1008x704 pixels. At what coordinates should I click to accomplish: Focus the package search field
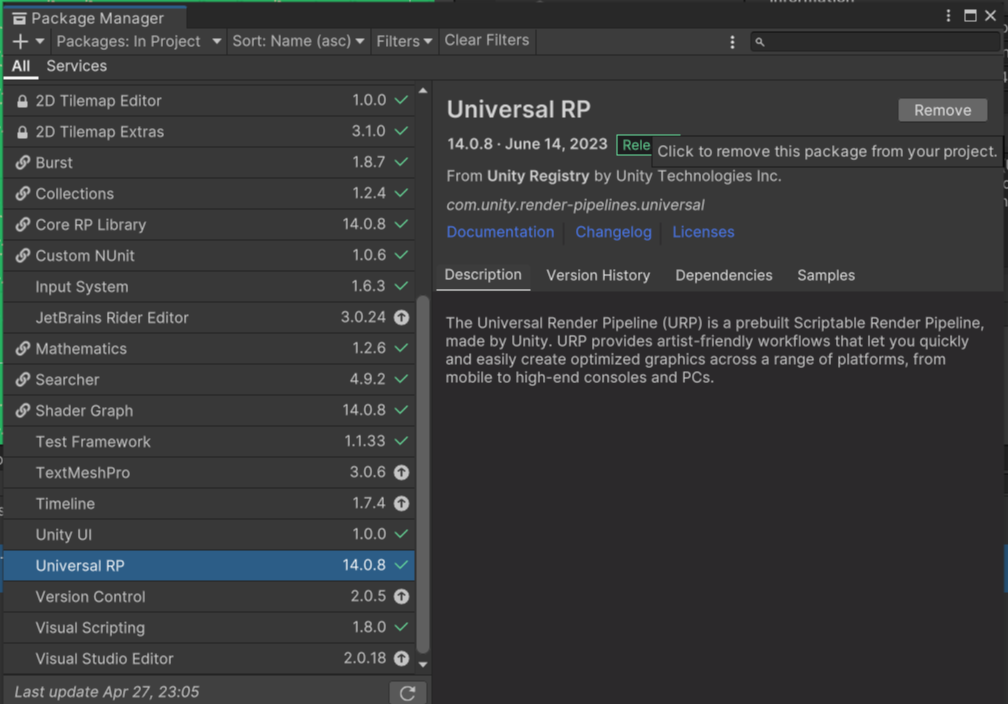(875, 42)
